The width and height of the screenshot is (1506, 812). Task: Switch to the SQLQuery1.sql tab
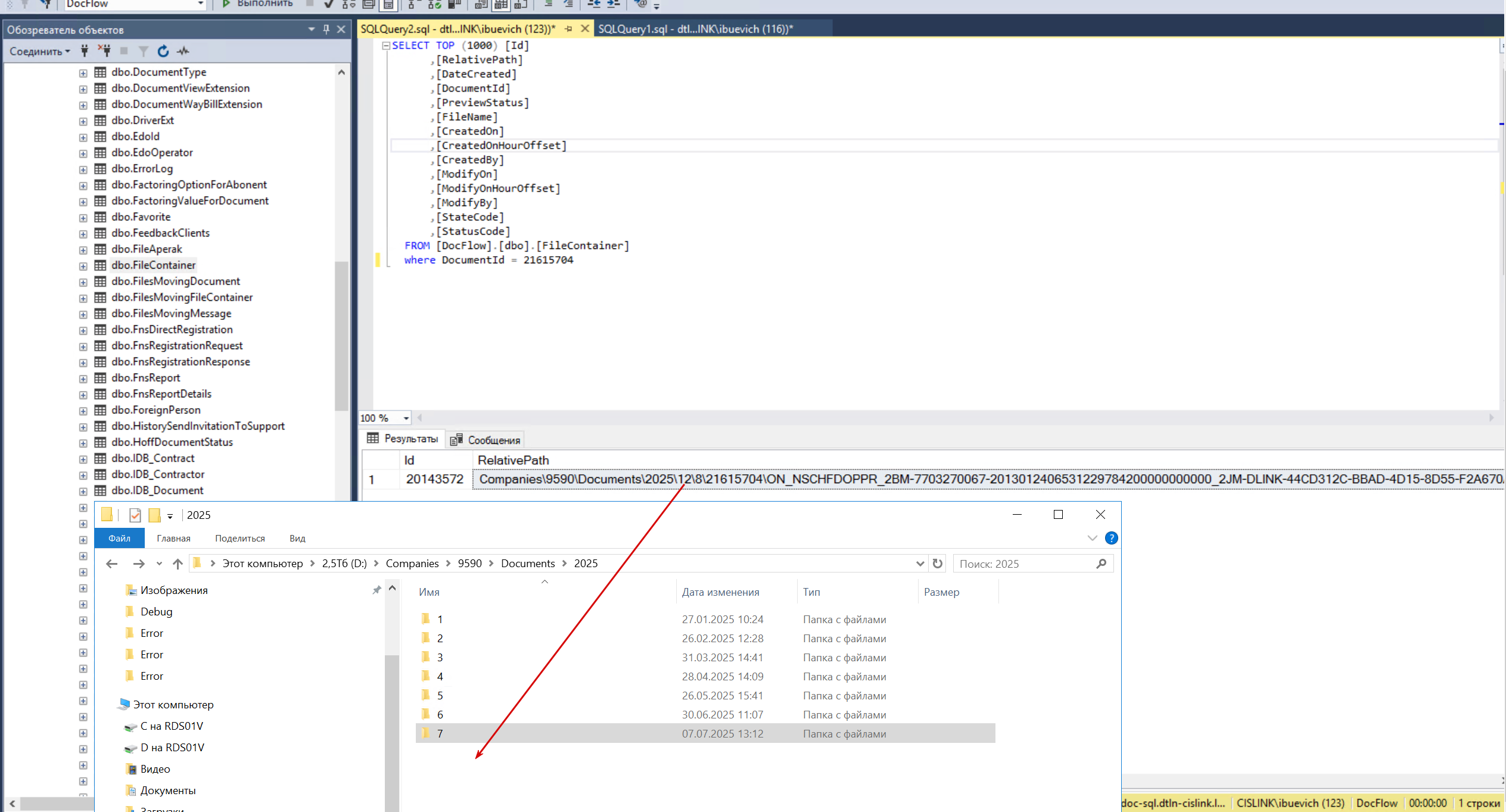(695, 29)
